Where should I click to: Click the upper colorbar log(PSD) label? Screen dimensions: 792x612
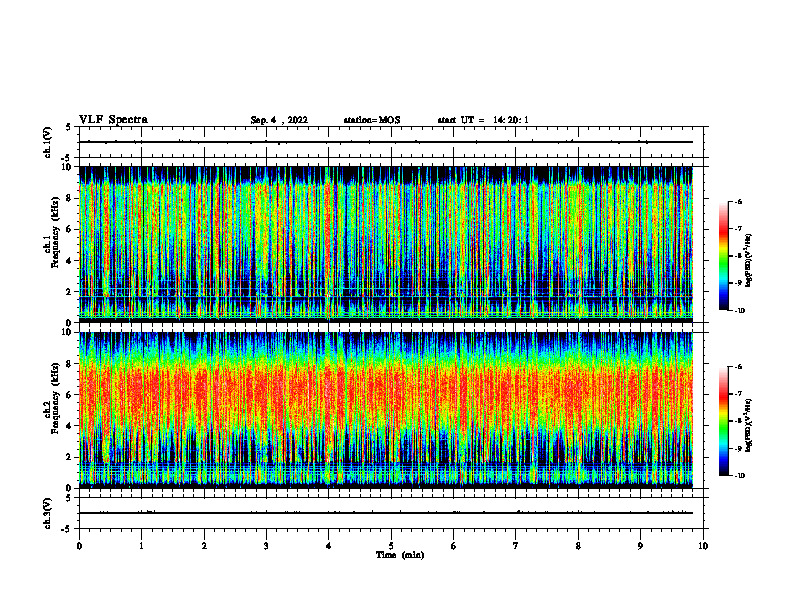coord(749,260)
